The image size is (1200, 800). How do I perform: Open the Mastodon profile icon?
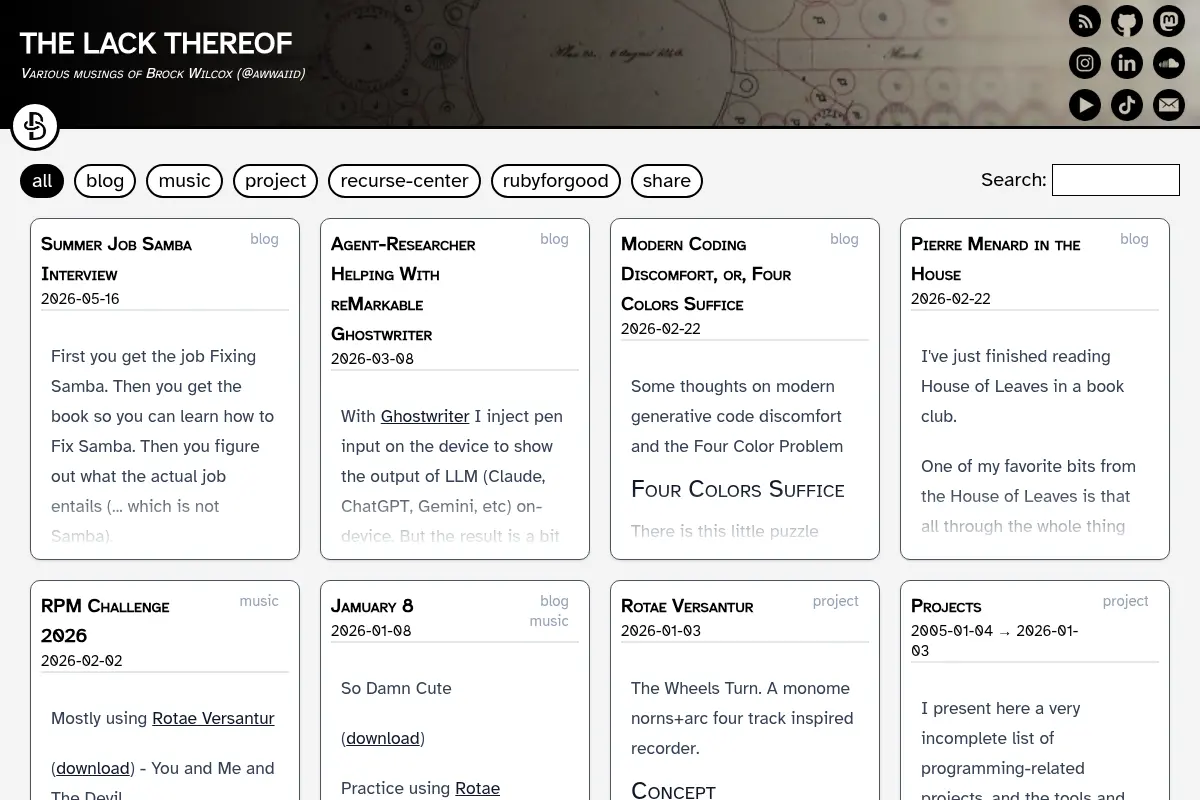tap(1169, 21)
